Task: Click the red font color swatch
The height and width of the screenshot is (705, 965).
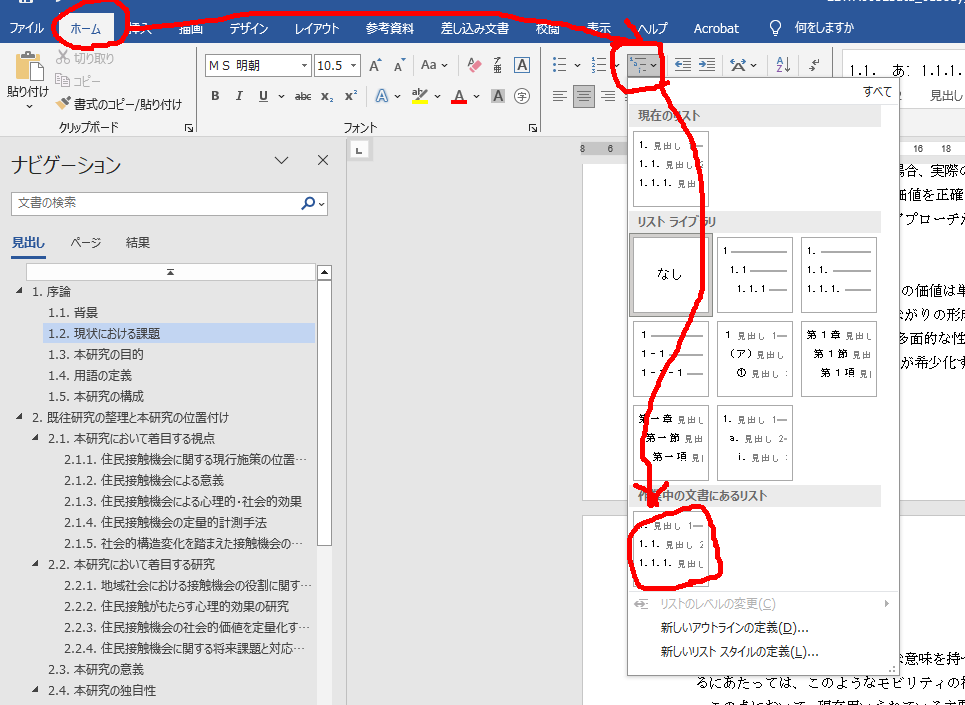Action: coord(459,97)
